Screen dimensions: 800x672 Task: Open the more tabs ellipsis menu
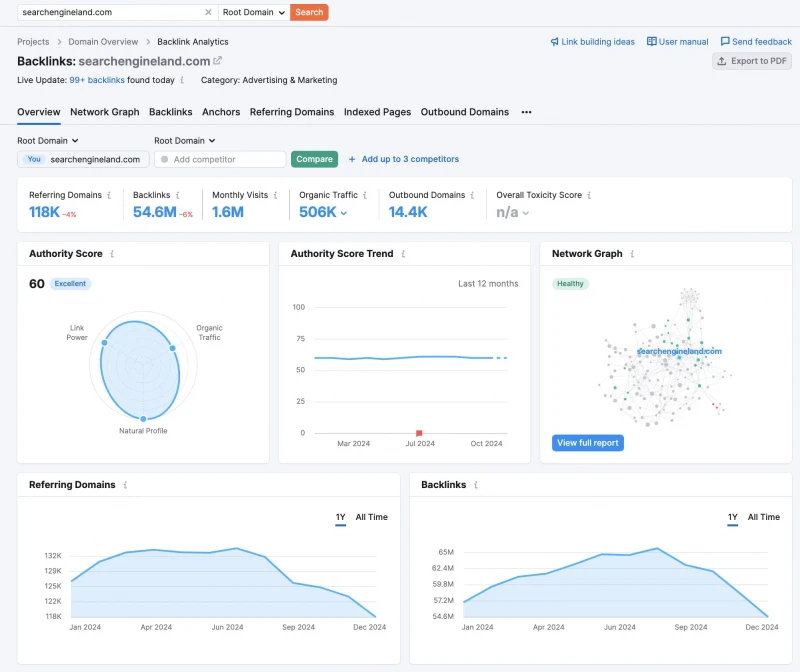(527, 112)
